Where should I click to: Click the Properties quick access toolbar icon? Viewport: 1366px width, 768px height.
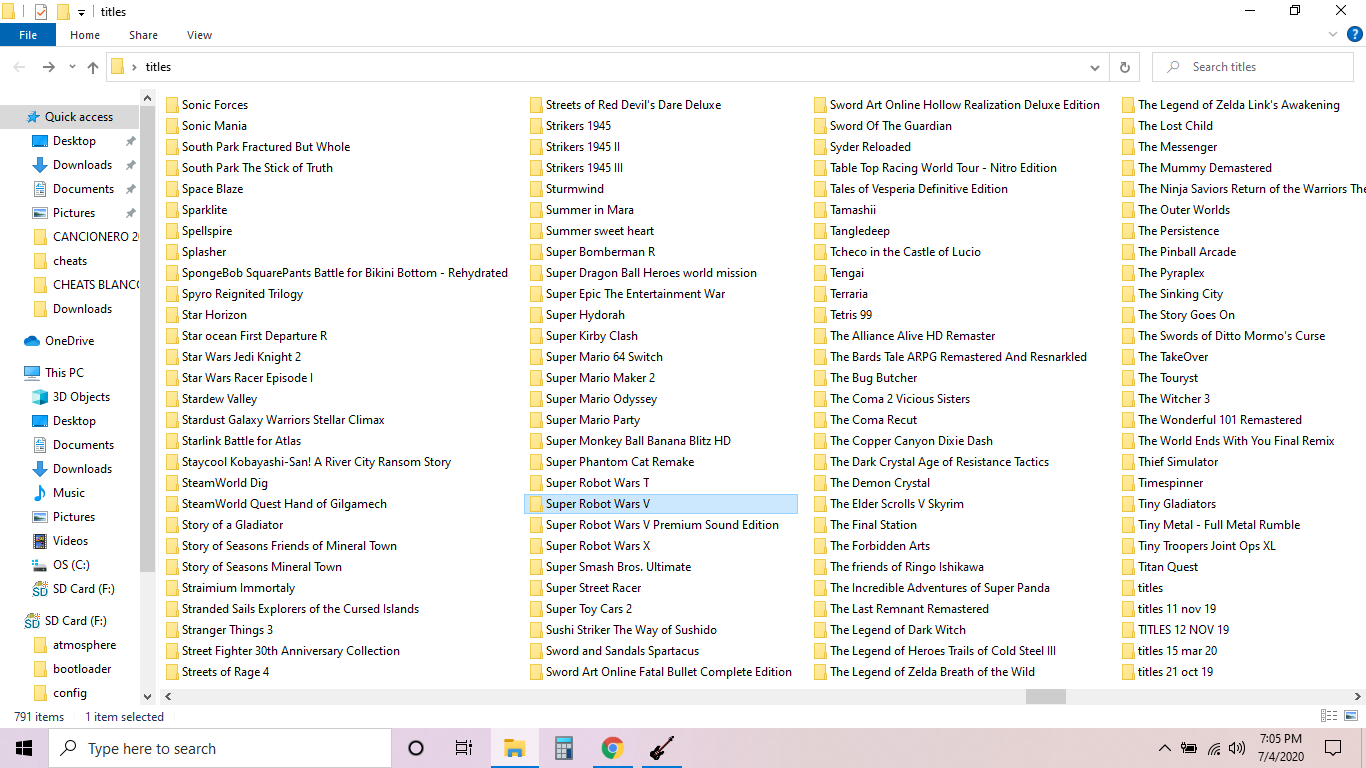[41, 12]
